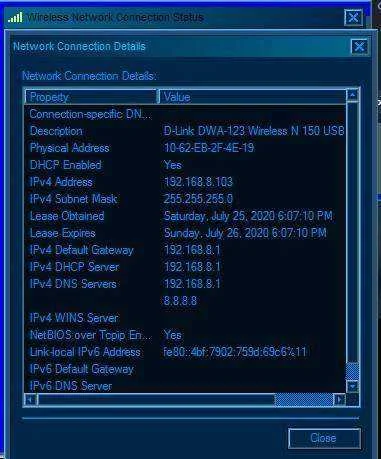Screen dimensions: 381x459
Task: Select the Description property row
Action: [56, 131]
